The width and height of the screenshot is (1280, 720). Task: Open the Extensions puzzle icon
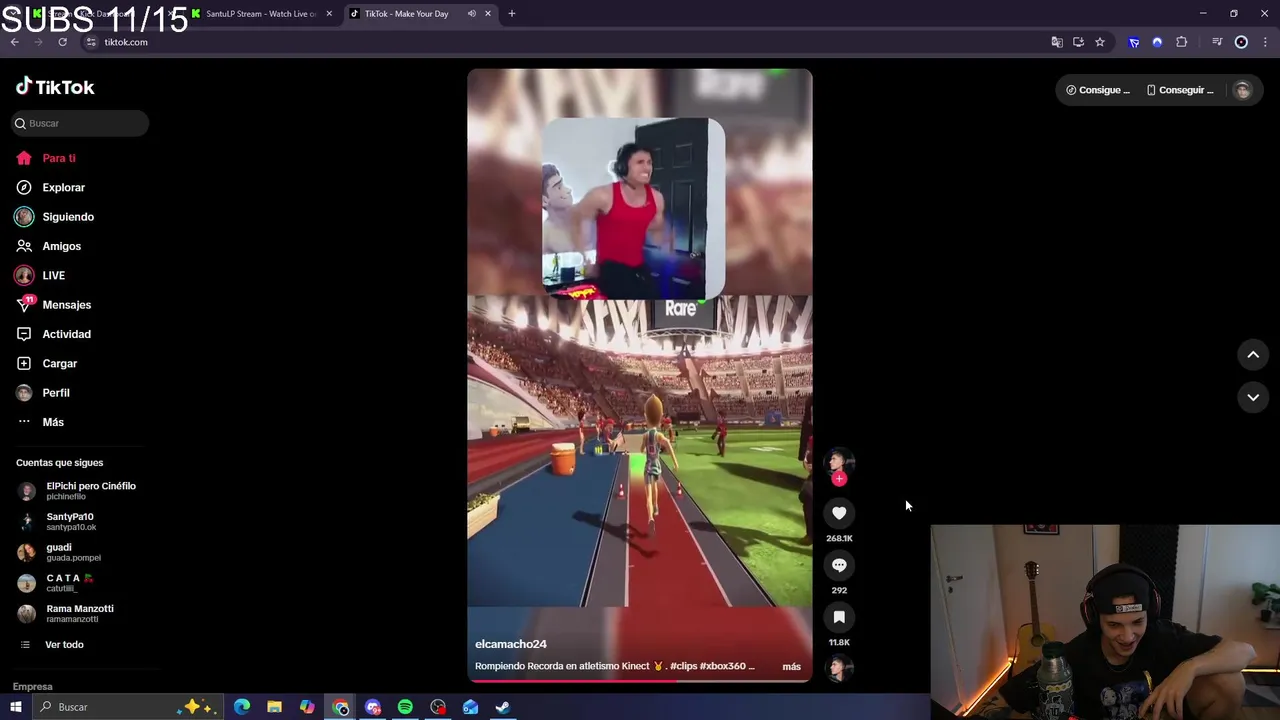tap(1182, 42)
